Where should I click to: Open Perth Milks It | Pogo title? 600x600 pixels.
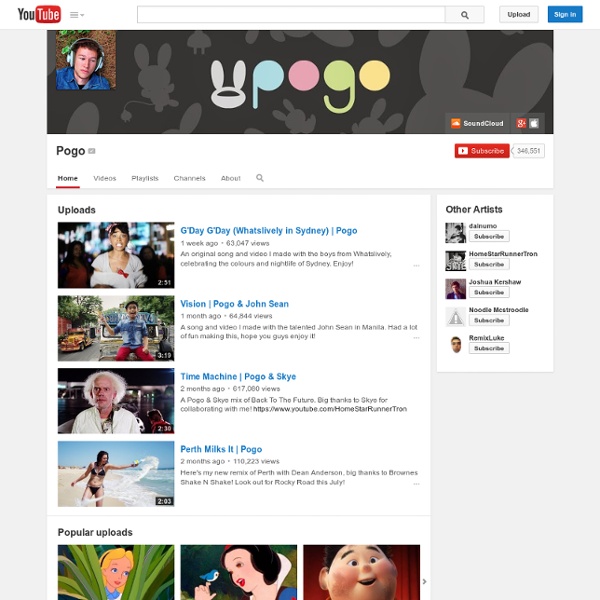pyautogui.click(x=221, y=449)
